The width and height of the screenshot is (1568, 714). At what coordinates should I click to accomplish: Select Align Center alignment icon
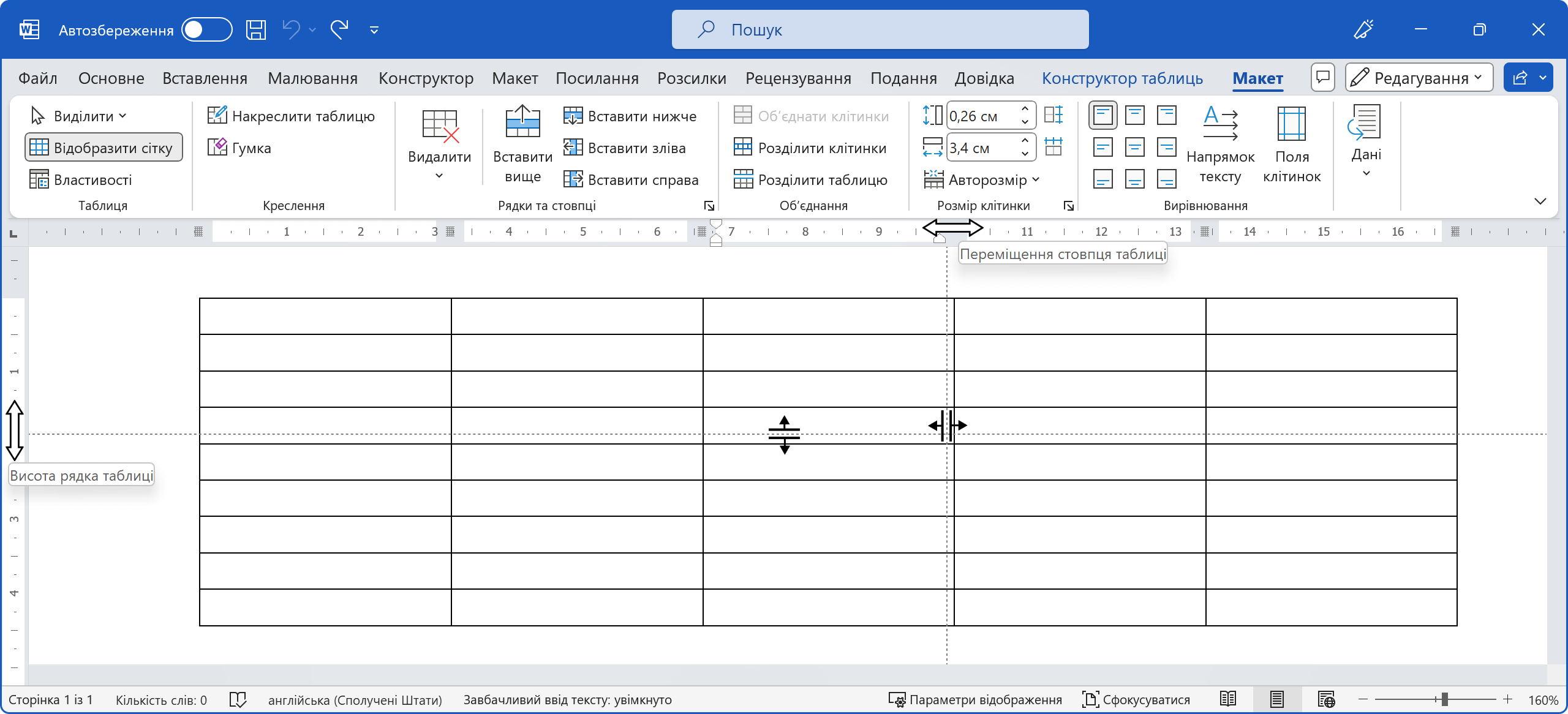tap(1134, 147)
